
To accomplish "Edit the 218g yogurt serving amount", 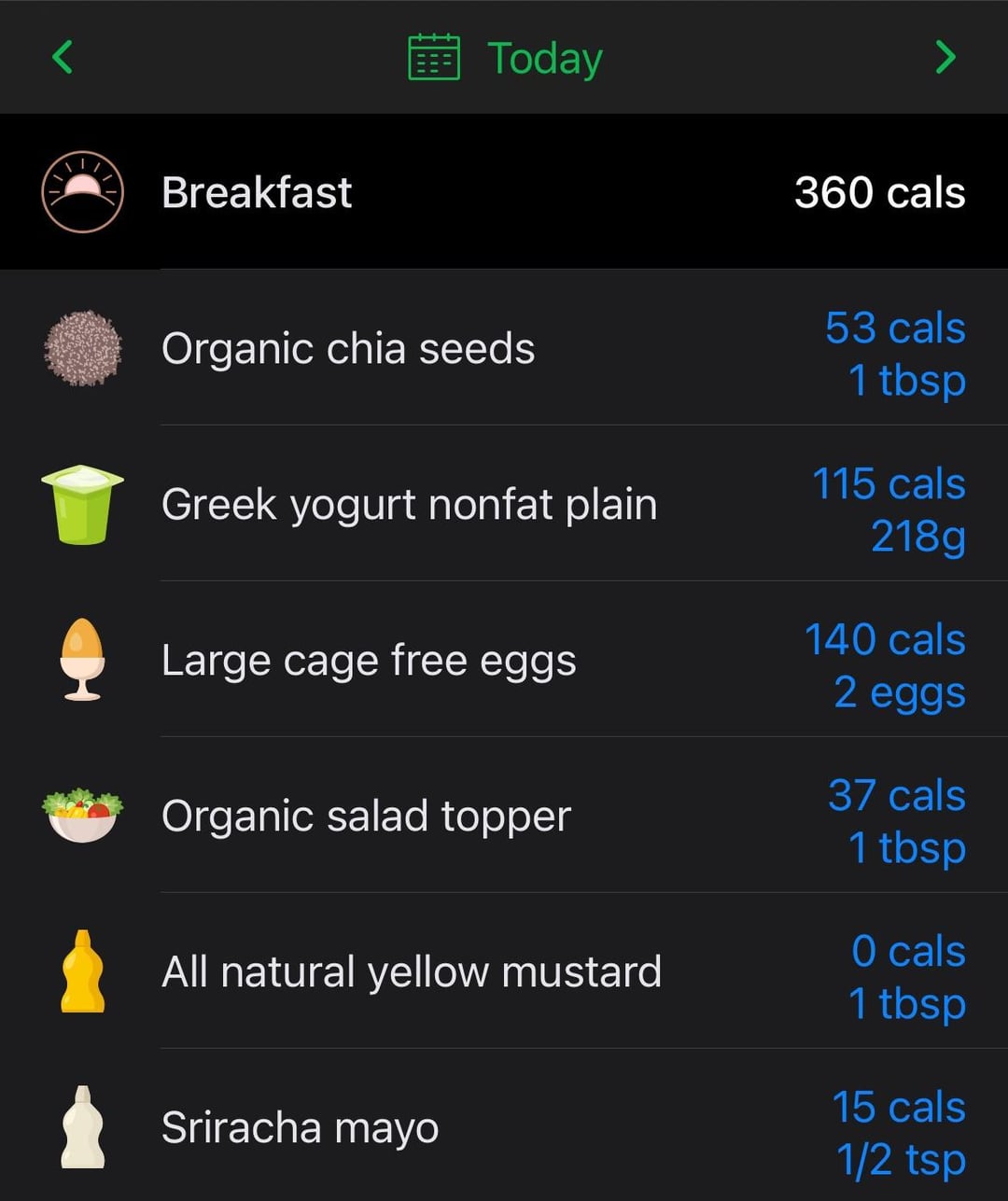I will tap(918, 538).
